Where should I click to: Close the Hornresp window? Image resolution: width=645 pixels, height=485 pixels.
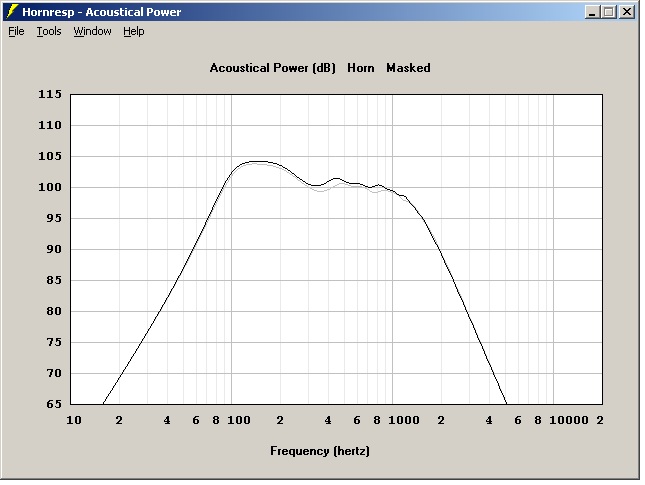coord(627,12)
